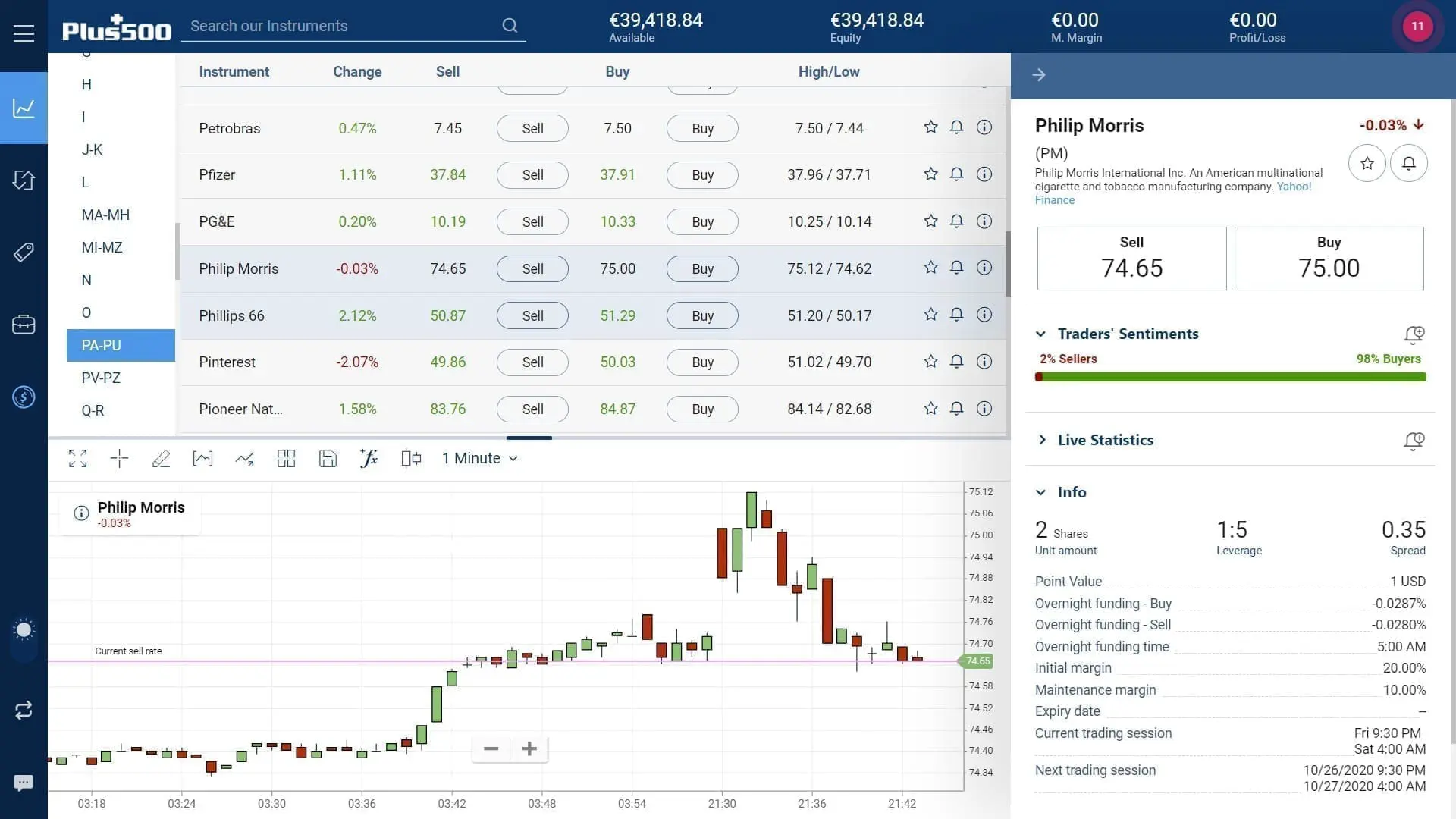This screenshot has width=1456, height=819.
Task: Click the Plus500 logo
Action: point(117,28)
